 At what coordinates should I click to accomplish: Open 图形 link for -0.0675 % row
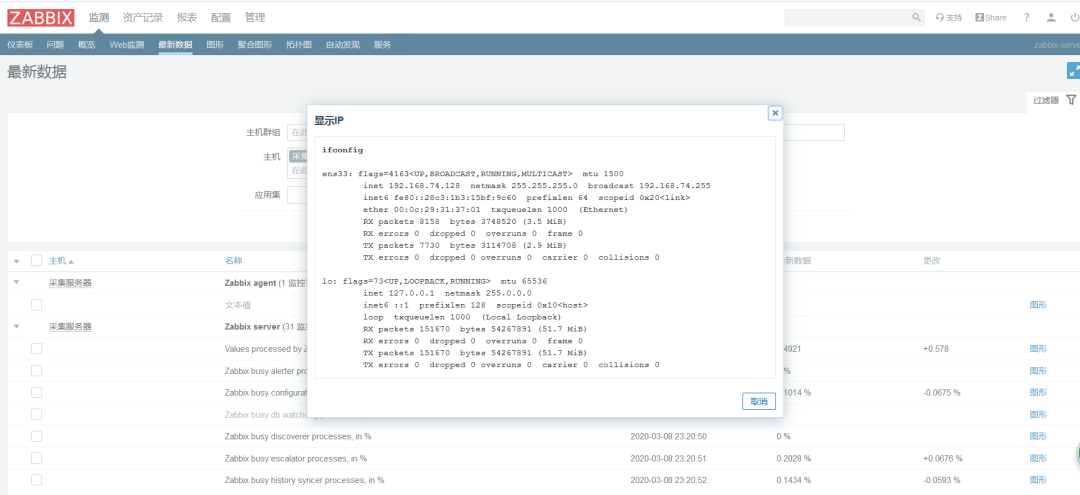tap(1038, 392)
